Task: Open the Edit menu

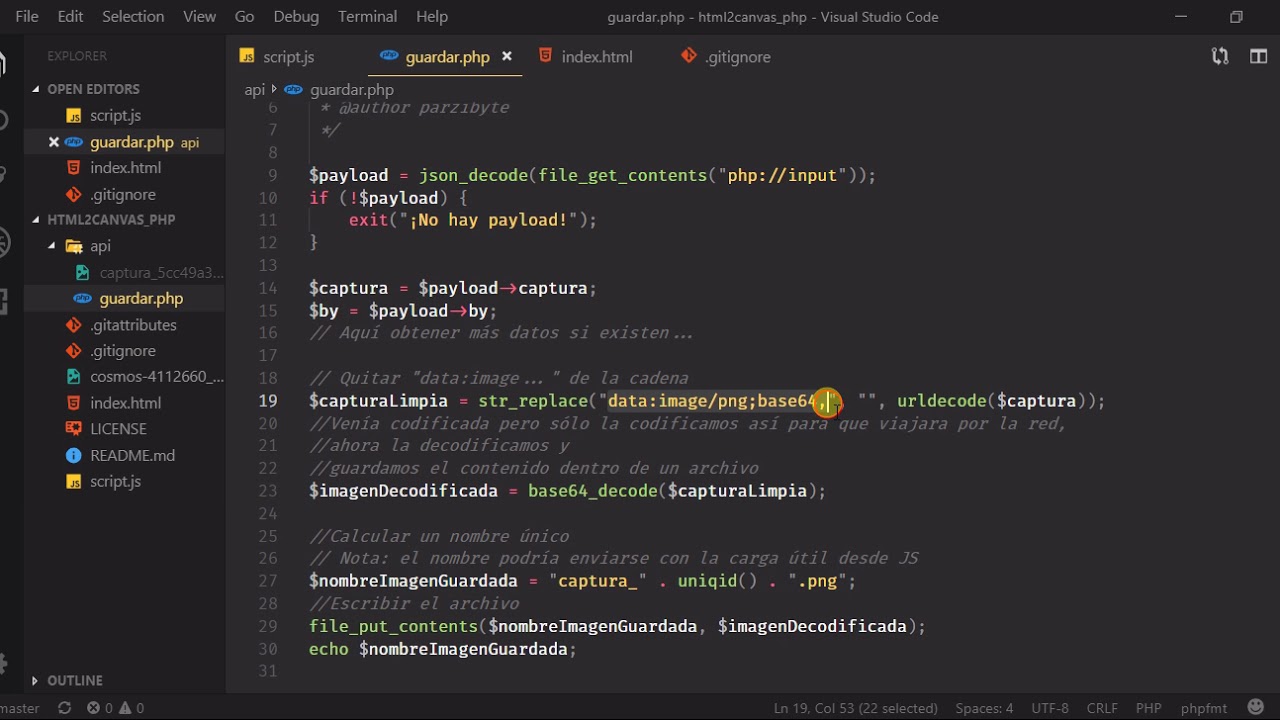Action: [x=70, y=16]
